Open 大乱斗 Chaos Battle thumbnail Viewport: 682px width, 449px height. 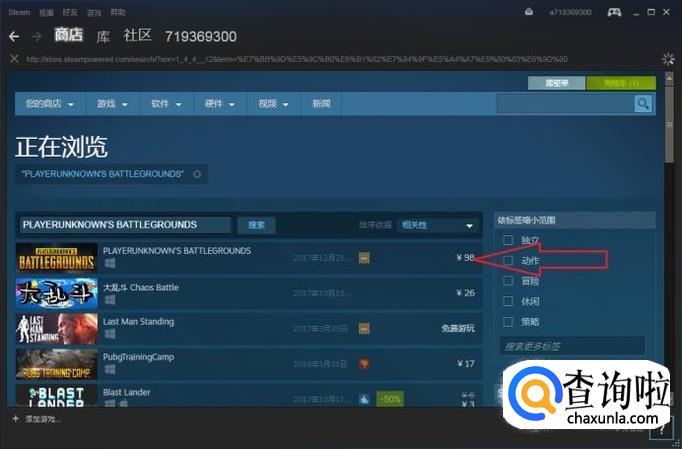point(57,293)
